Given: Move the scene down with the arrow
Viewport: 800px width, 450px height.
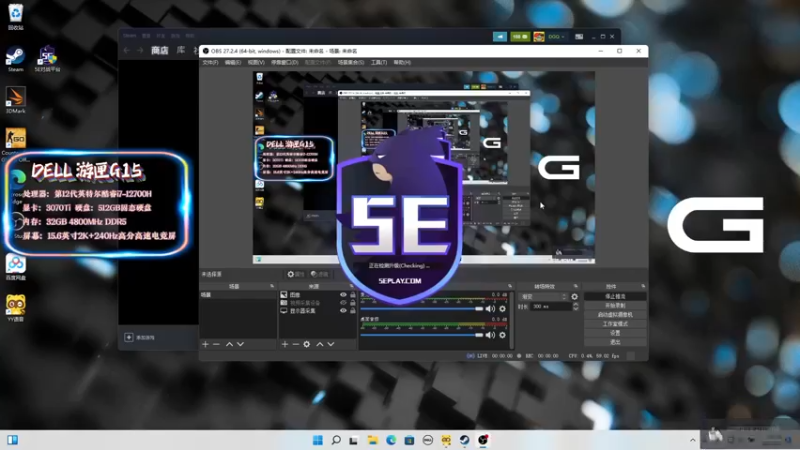Looking at the screenshot, I should click(x=240, y=344).
